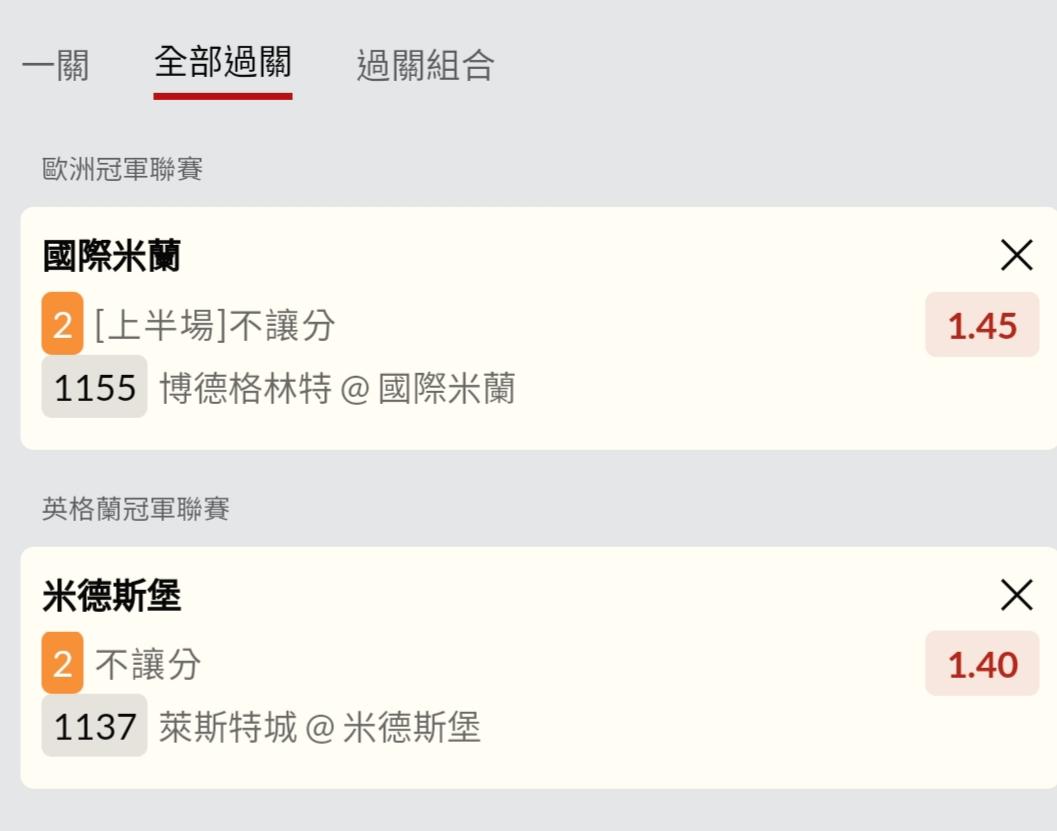Remove the 米德斯堡 selection with X
The image size is (1057, 831).
[x=1016, y=596]
